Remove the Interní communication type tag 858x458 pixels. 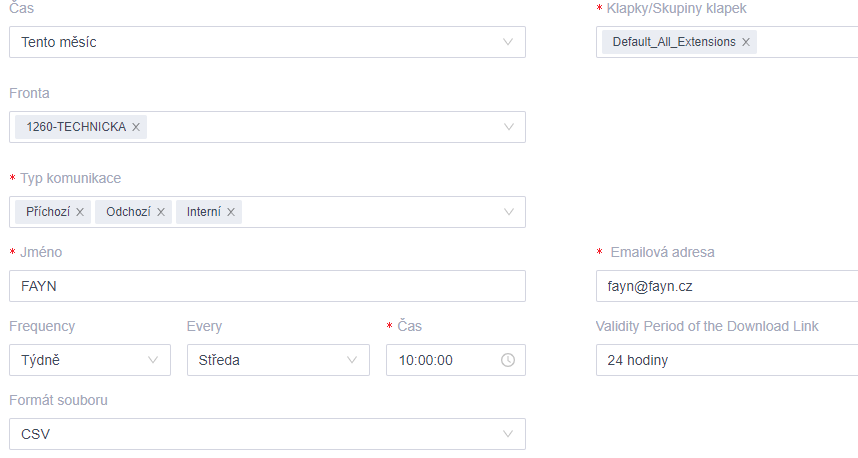pyautogui.click(x=231, y=212)
